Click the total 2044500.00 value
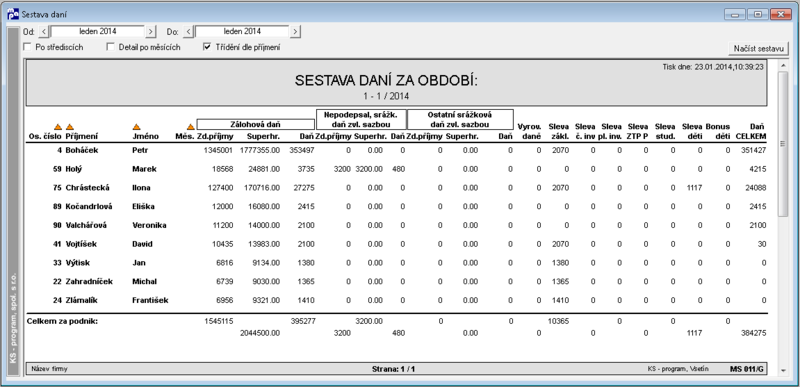Screen dimensions: 800x387 coord(260,333)
